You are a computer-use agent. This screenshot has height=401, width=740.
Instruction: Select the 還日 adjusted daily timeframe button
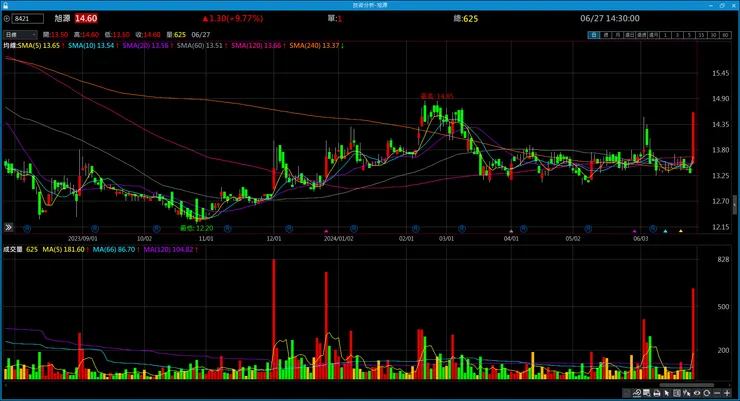point(630,35)
